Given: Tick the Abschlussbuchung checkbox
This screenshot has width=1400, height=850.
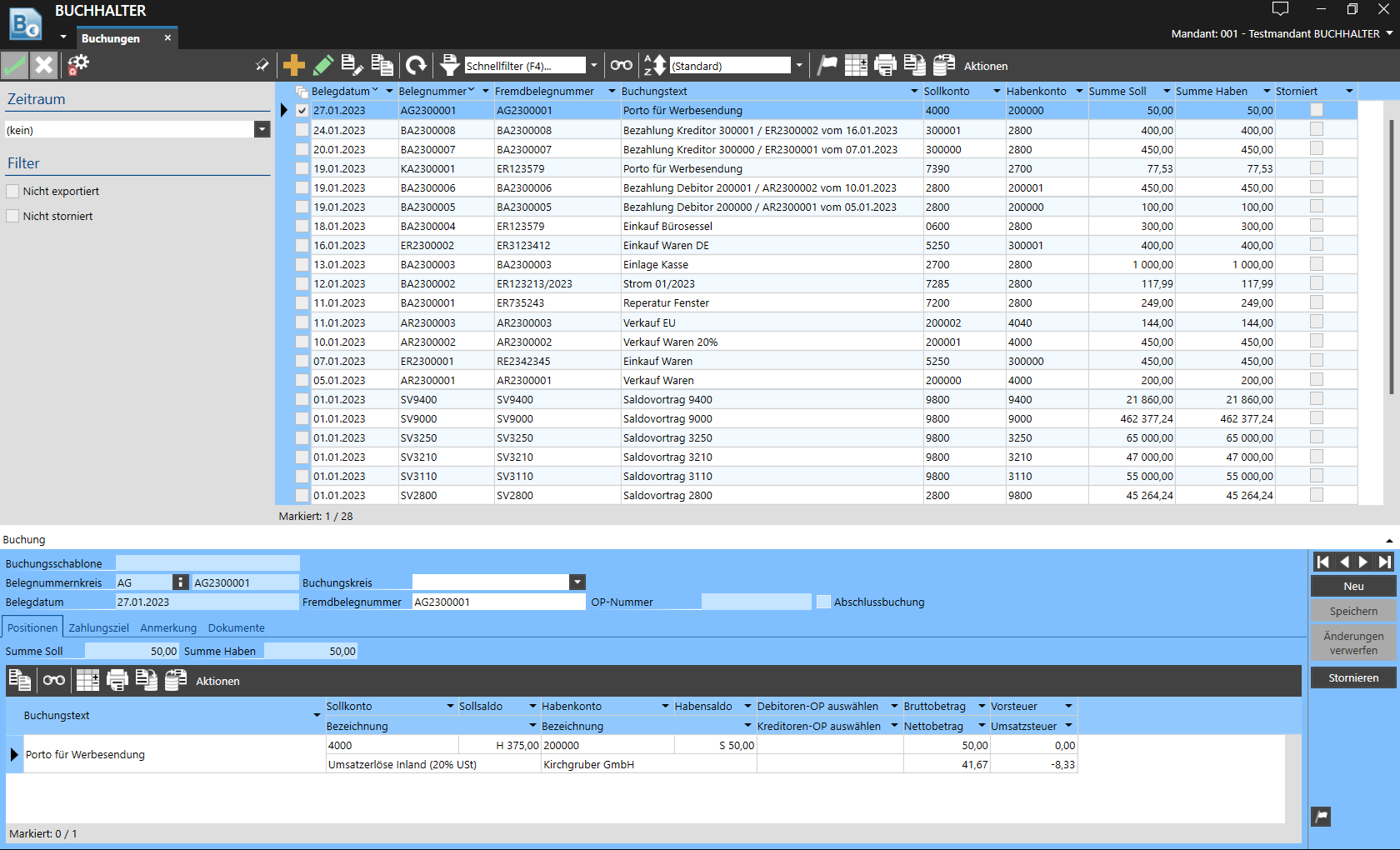Looking at the screenshot, I should coord(823,602).
